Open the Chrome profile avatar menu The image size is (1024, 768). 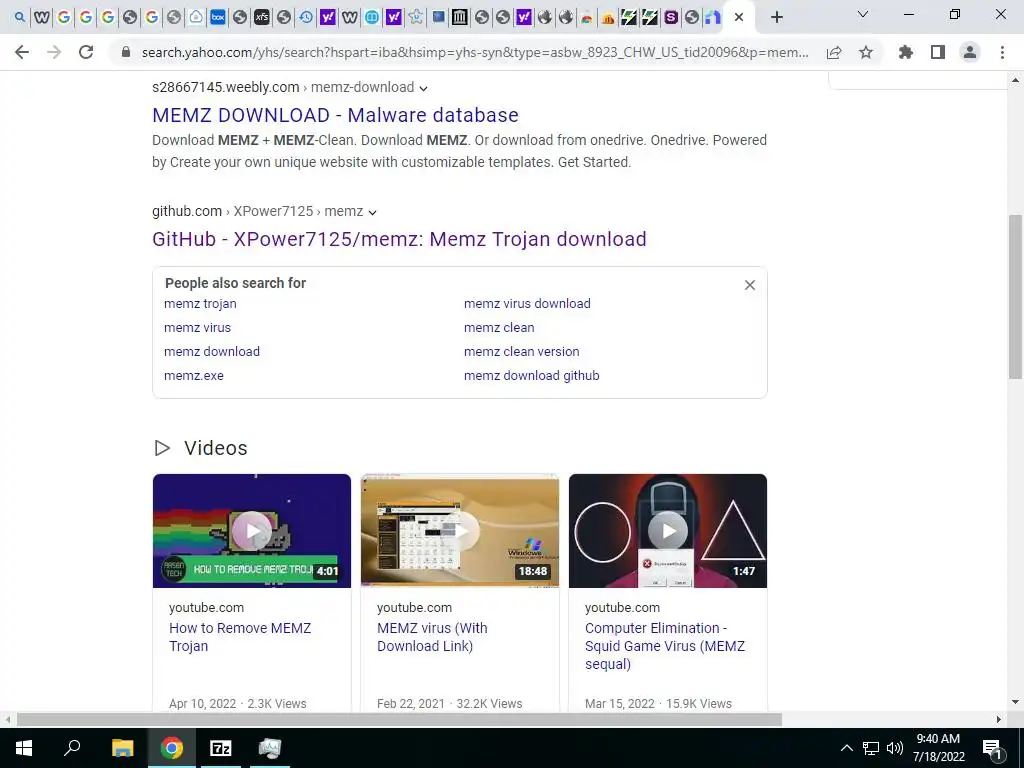pyautogui.click(x=970, y=52)
